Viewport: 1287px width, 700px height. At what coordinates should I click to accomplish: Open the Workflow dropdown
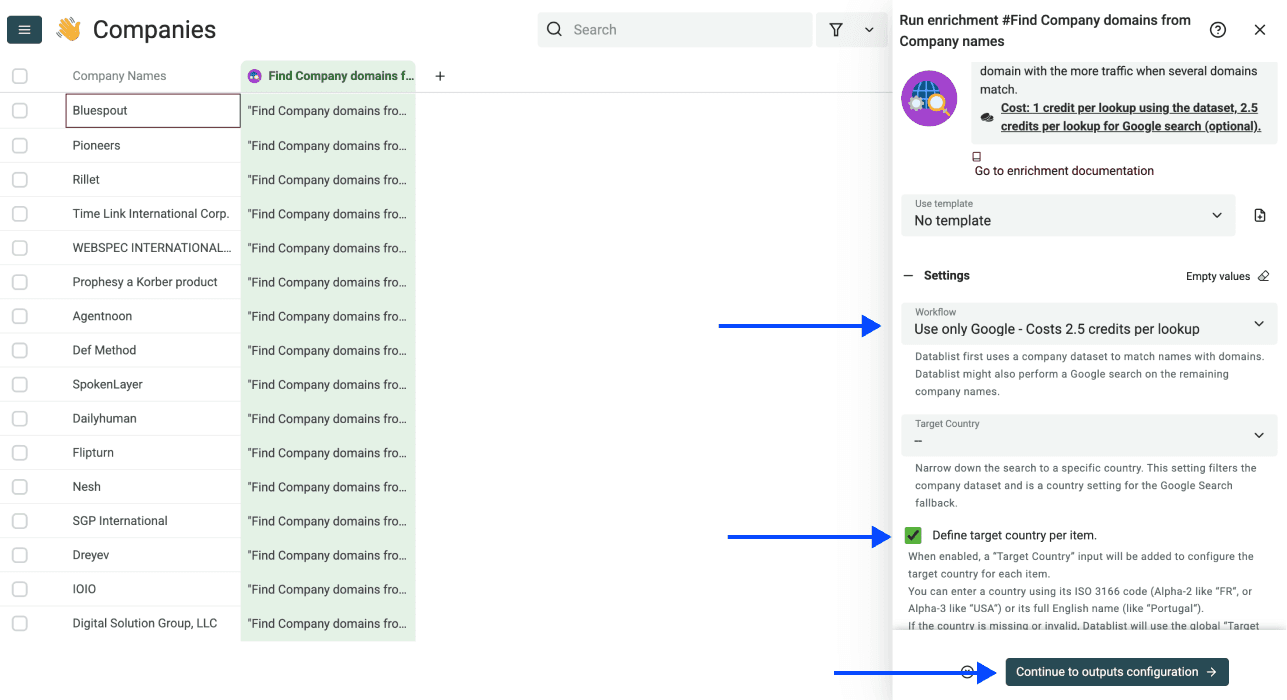pos(1088,324)
